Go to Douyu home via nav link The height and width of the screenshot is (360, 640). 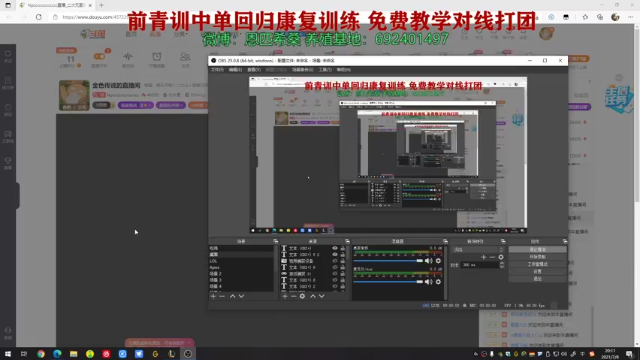coord(131,34)
